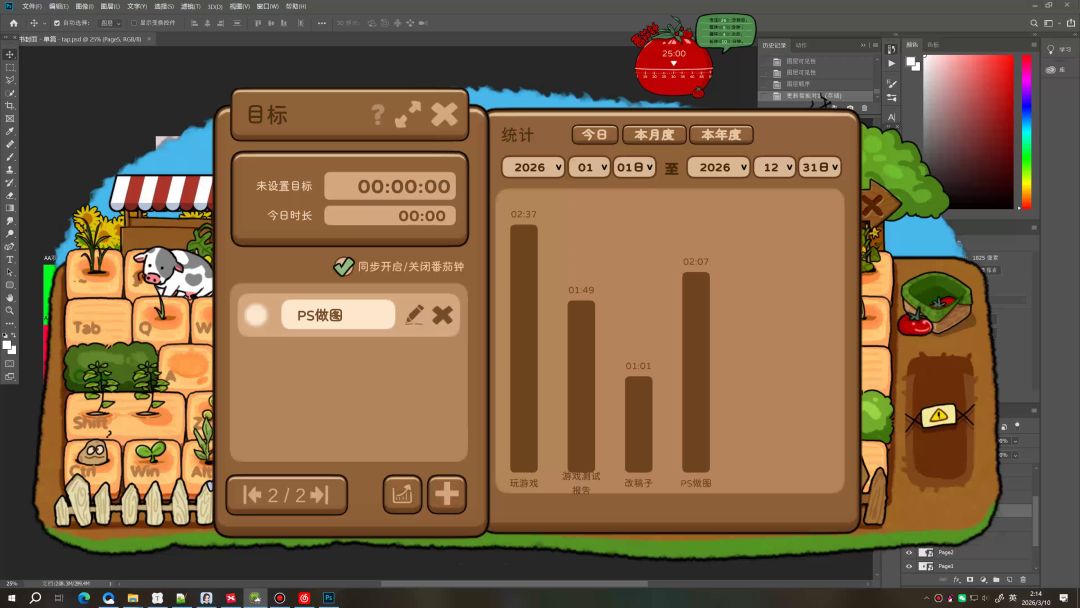Click the play actions panel icon
This screenshot has width=1080, height=608.
coord(891,63)
